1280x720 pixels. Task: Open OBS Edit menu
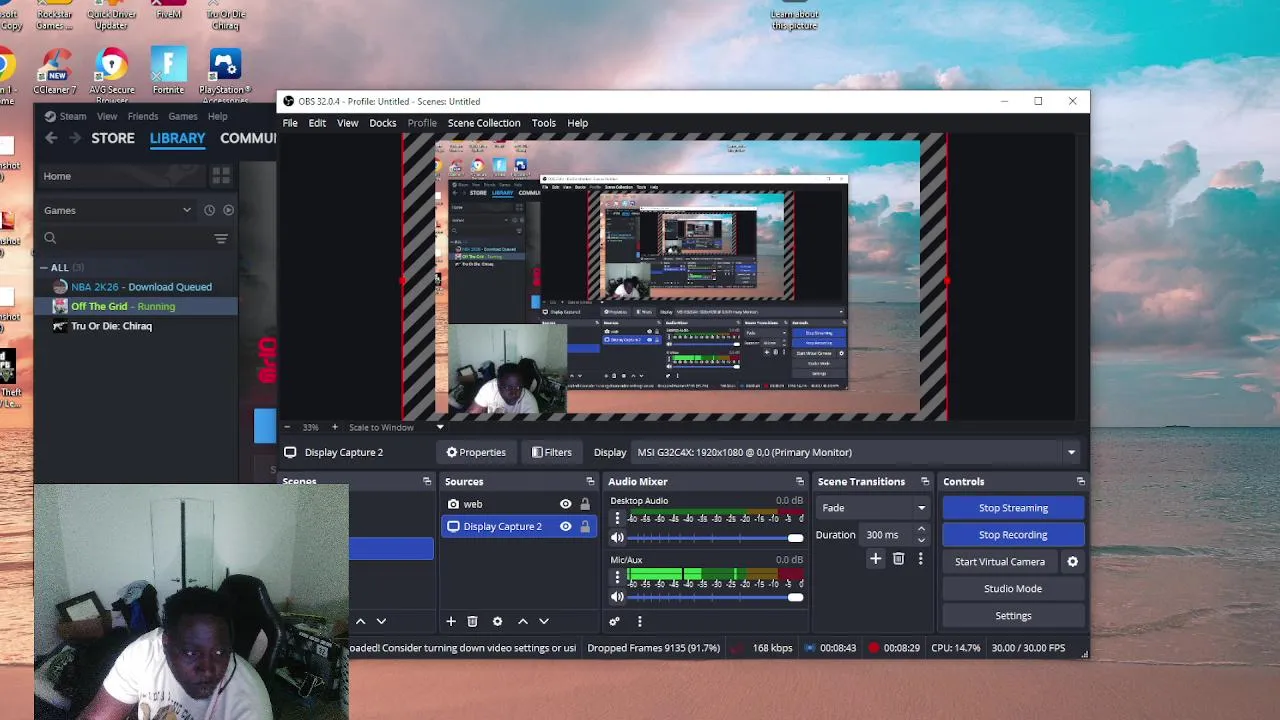[x=317, y=123]
